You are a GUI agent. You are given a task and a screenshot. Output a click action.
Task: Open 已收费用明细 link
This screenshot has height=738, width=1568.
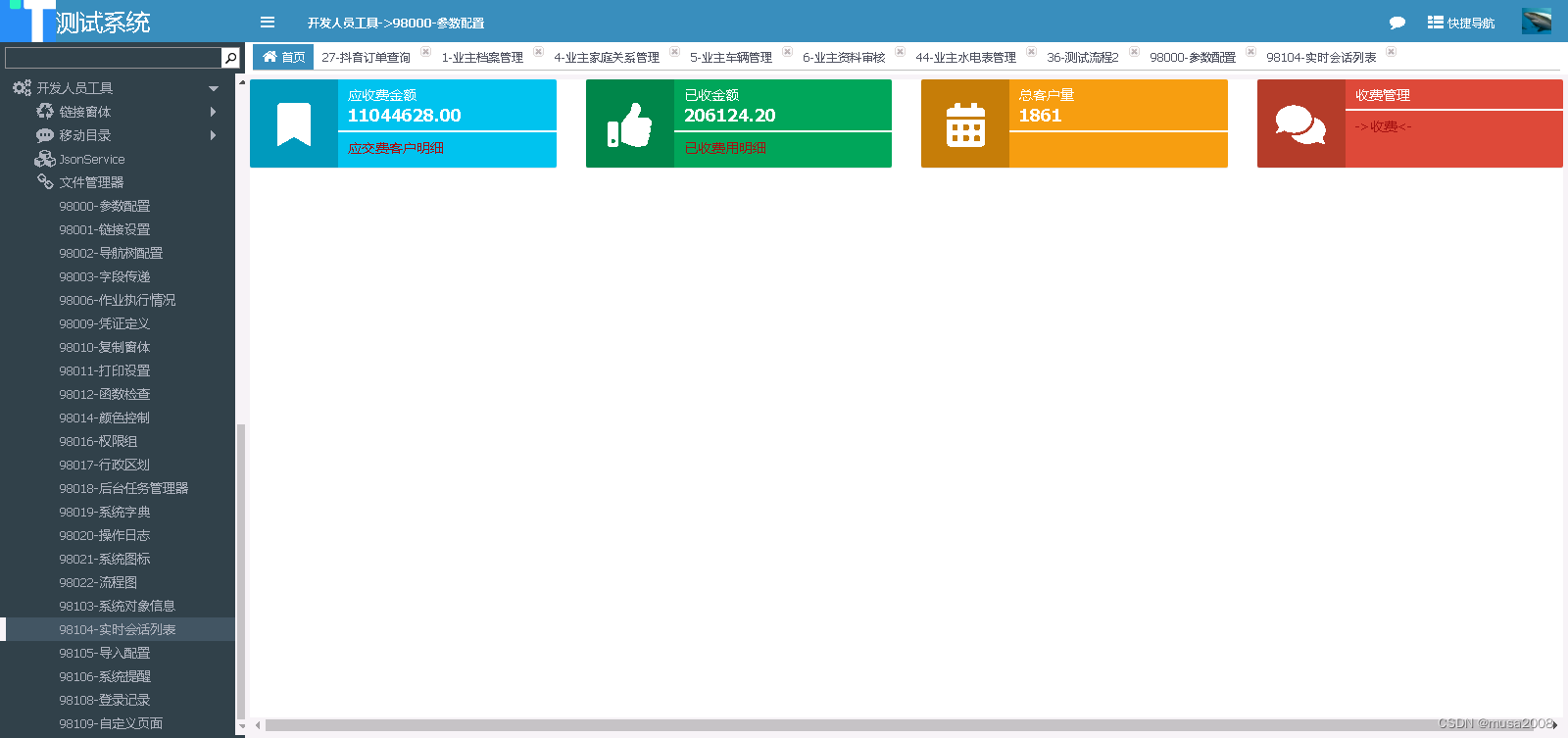(x=725, y=149)
